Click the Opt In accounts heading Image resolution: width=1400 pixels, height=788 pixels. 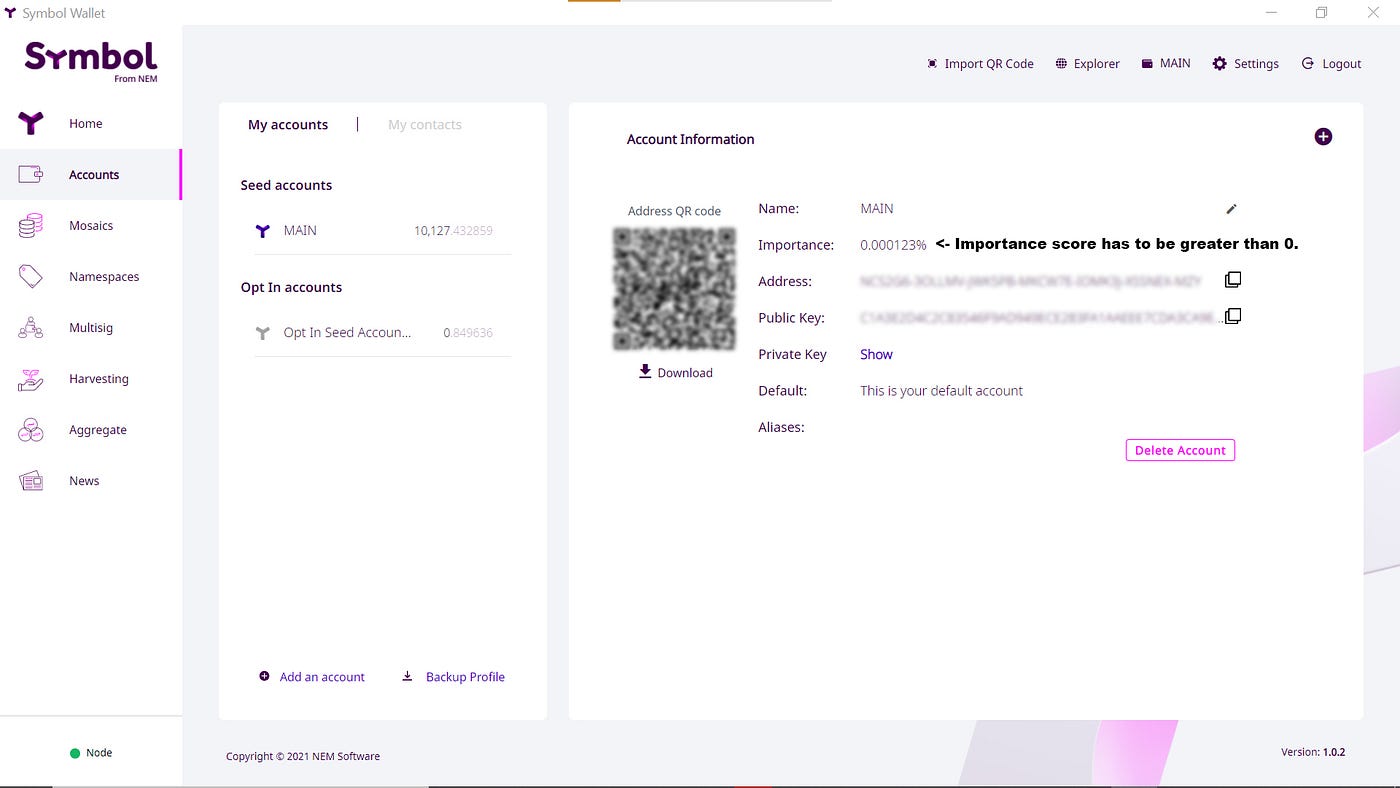click(x=291, y=287)
